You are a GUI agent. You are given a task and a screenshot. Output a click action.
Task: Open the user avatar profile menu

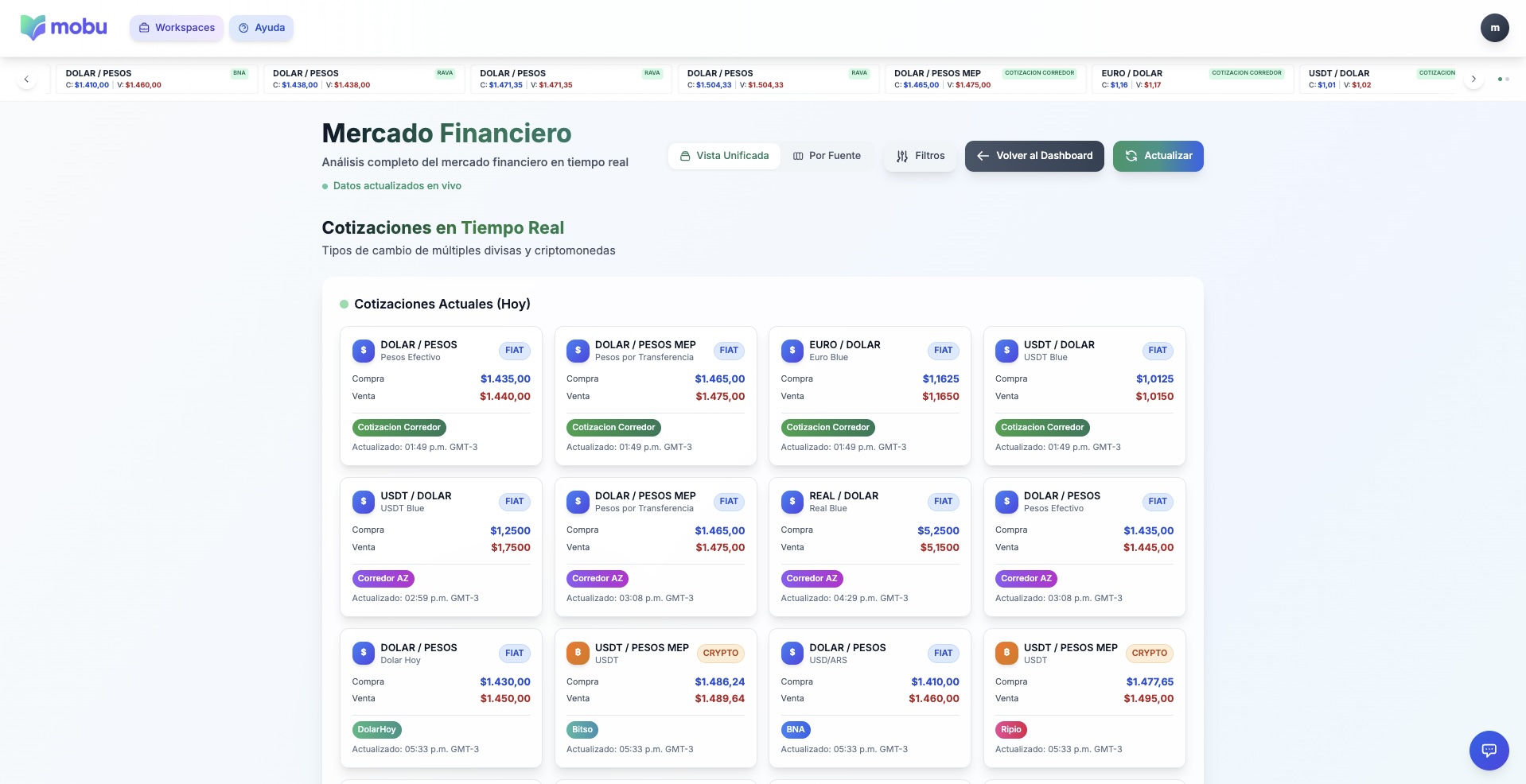tap(1494, 28)
